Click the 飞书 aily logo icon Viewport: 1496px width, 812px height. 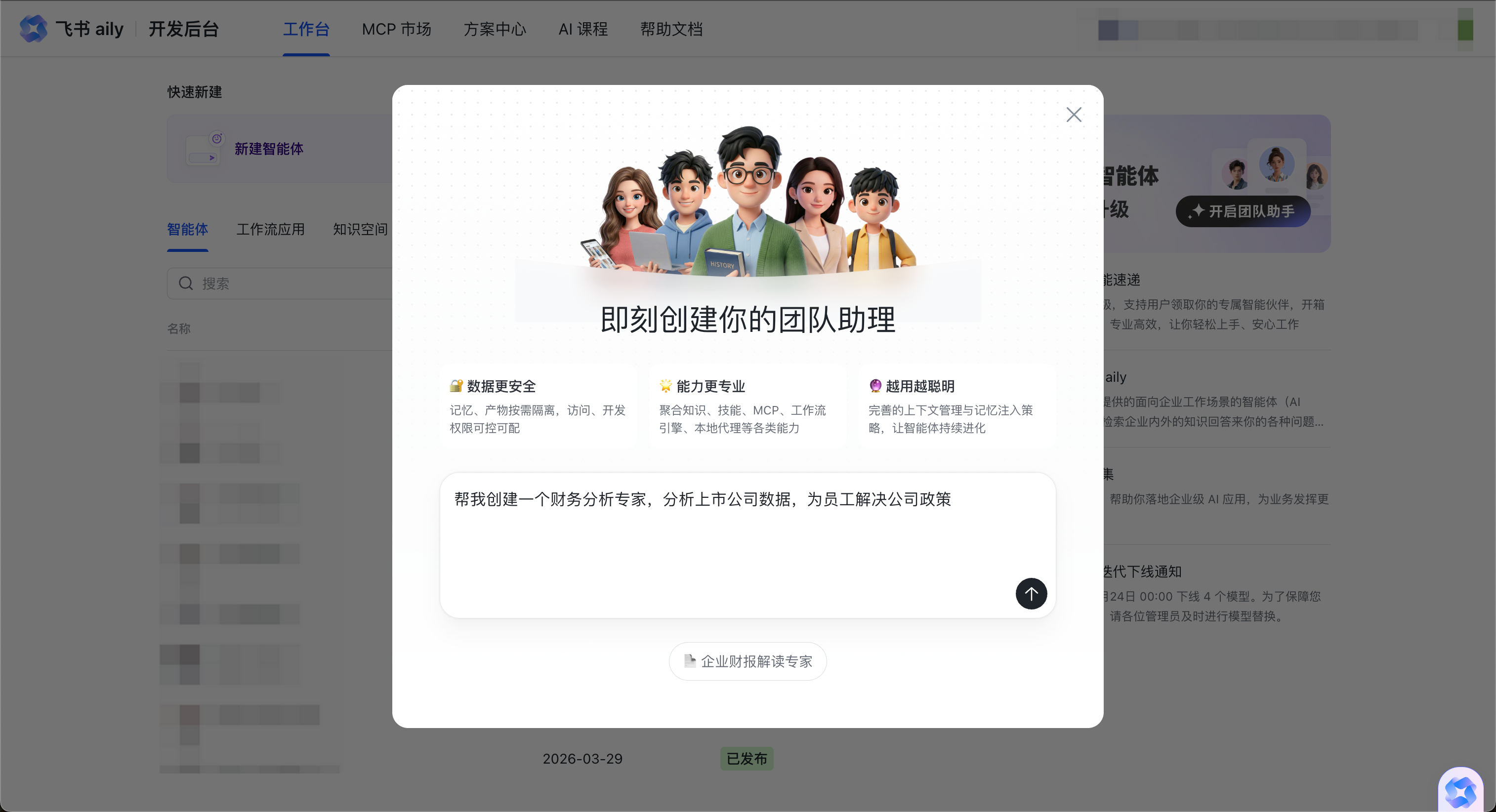point(33,29)
